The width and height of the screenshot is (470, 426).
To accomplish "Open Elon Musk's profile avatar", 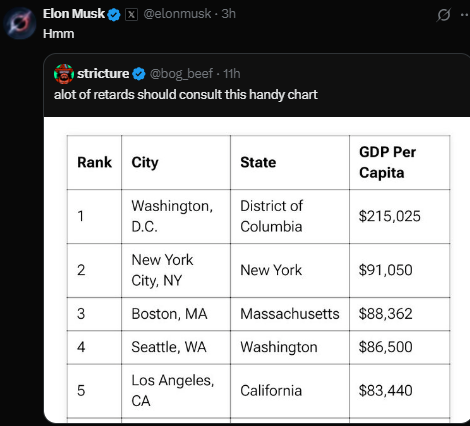I will (20, 23).
